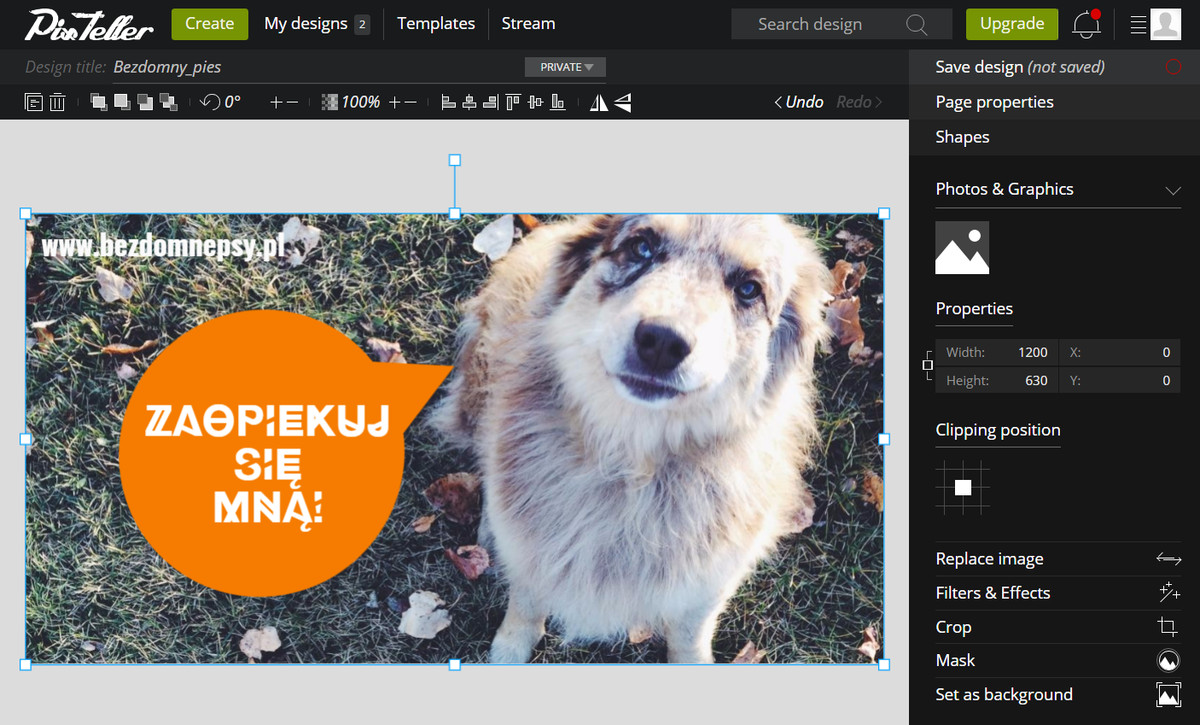Select the Crop option
Image resolution: width=1200 pixels, height=725 pixels.
[1058, 627]
